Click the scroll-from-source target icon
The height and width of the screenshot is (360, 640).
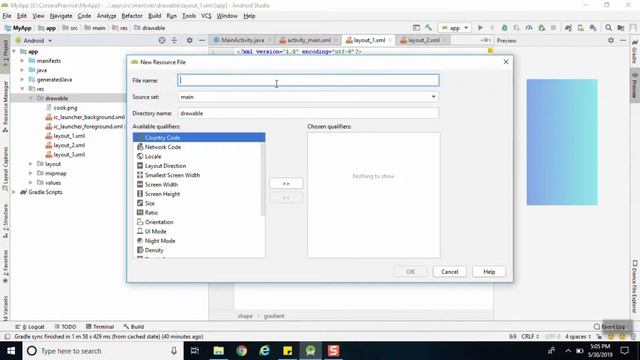(x=162, y=40)
